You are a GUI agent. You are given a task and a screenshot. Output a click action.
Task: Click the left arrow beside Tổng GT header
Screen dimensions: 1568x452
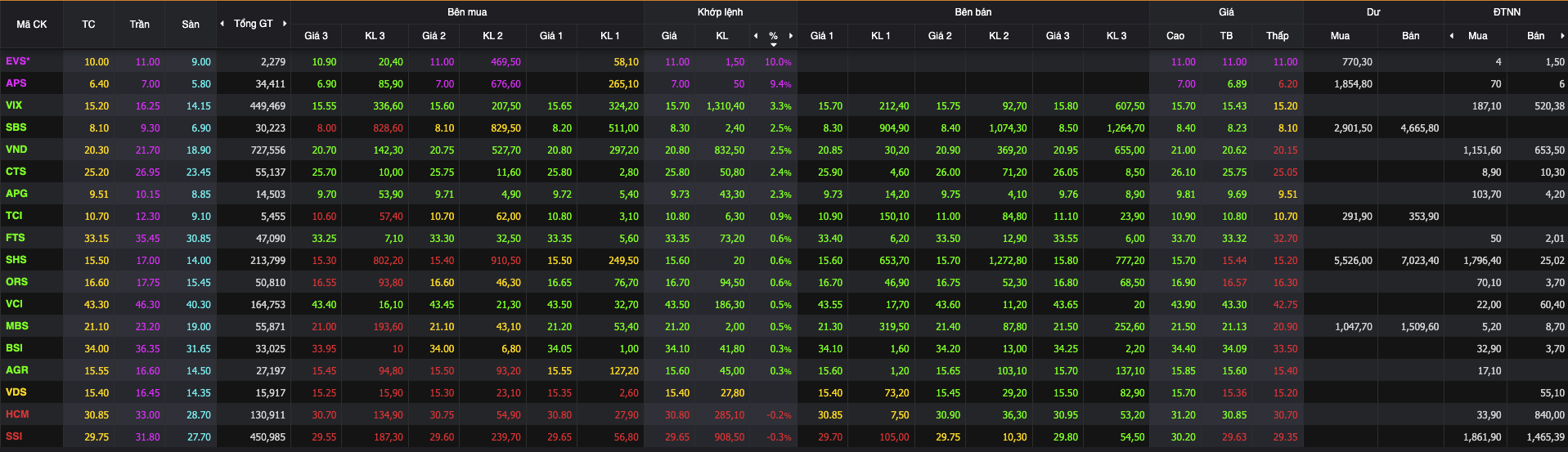[x=222, y=24]
